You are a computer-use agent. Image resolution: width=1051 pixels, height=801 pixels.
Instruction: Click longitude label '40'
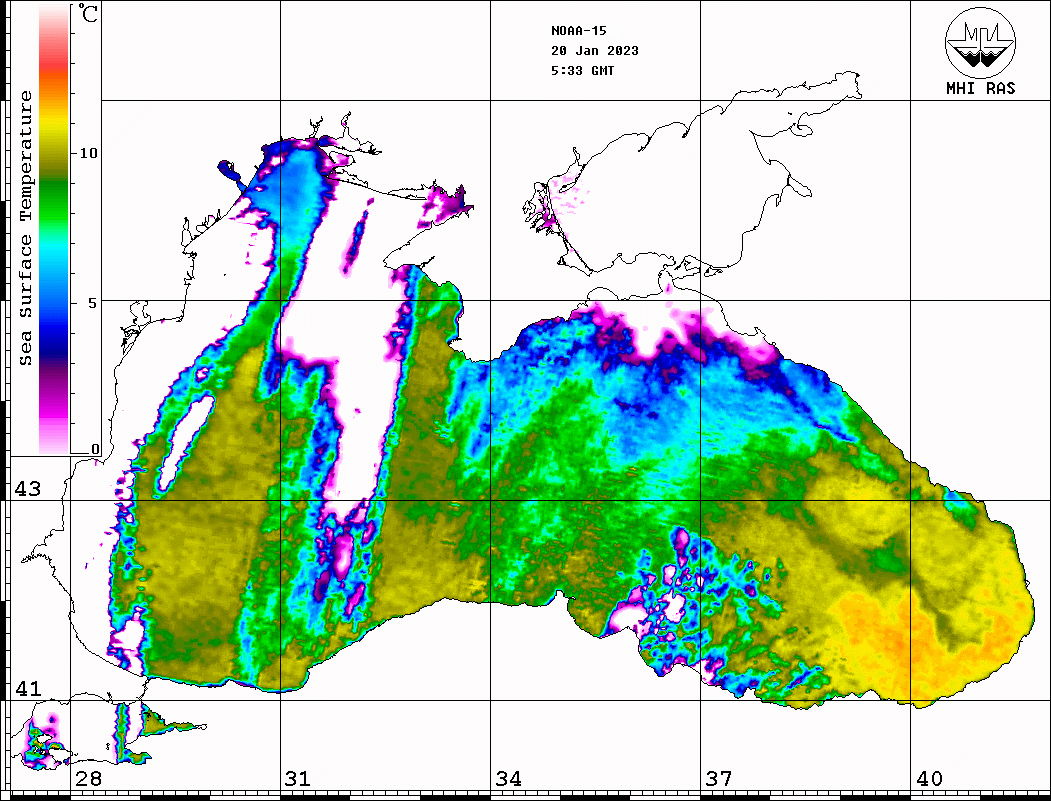[929, 779]
